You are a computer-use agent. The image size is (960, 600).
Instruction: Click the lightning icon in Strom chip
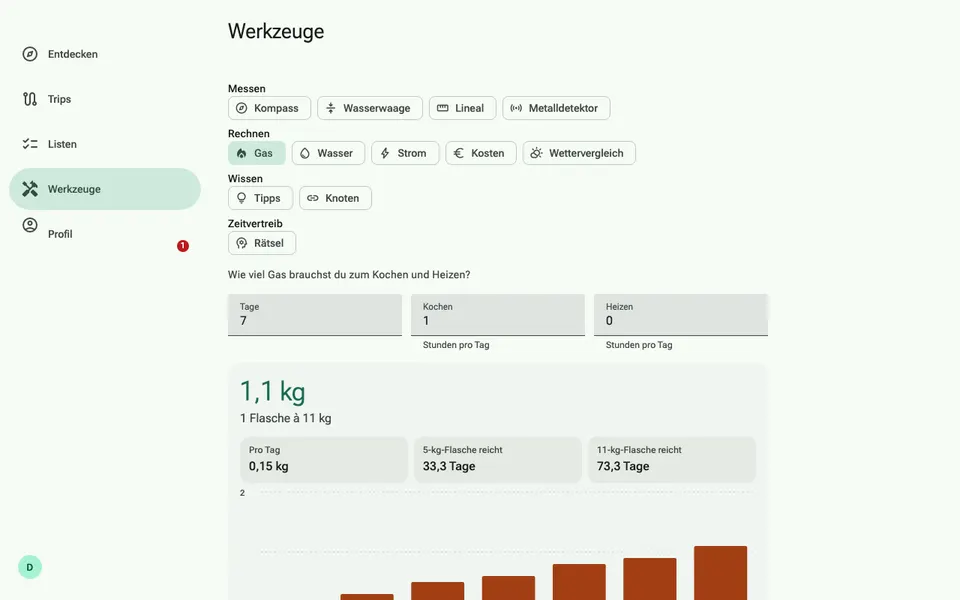pyautogui.click(x=385, y=153)
